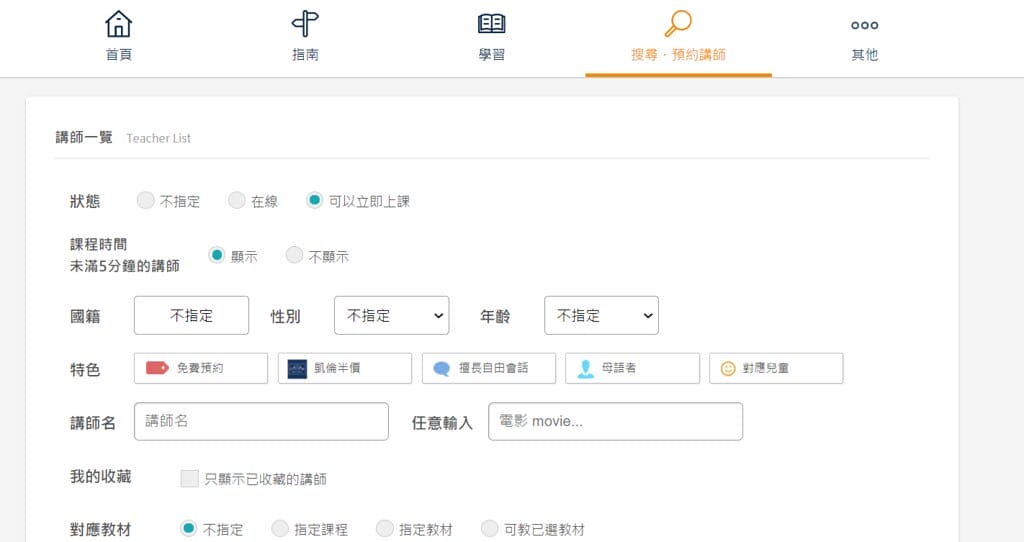Click the Teacher List subtitle text

pos(159,138)
